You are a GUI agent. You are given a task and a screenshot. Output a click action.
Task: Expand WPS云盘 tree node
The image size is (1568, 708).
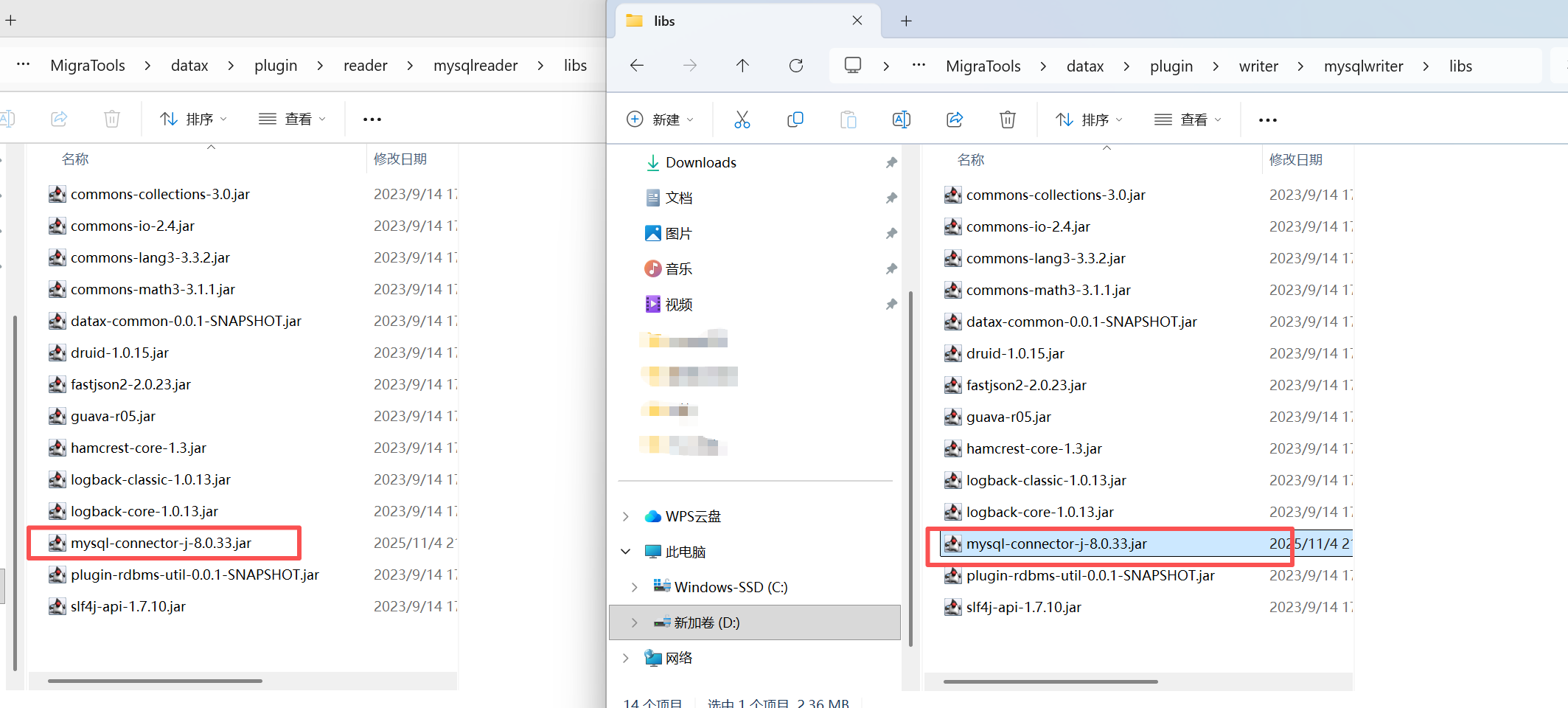pyautogui.click(x=626, y=516)
